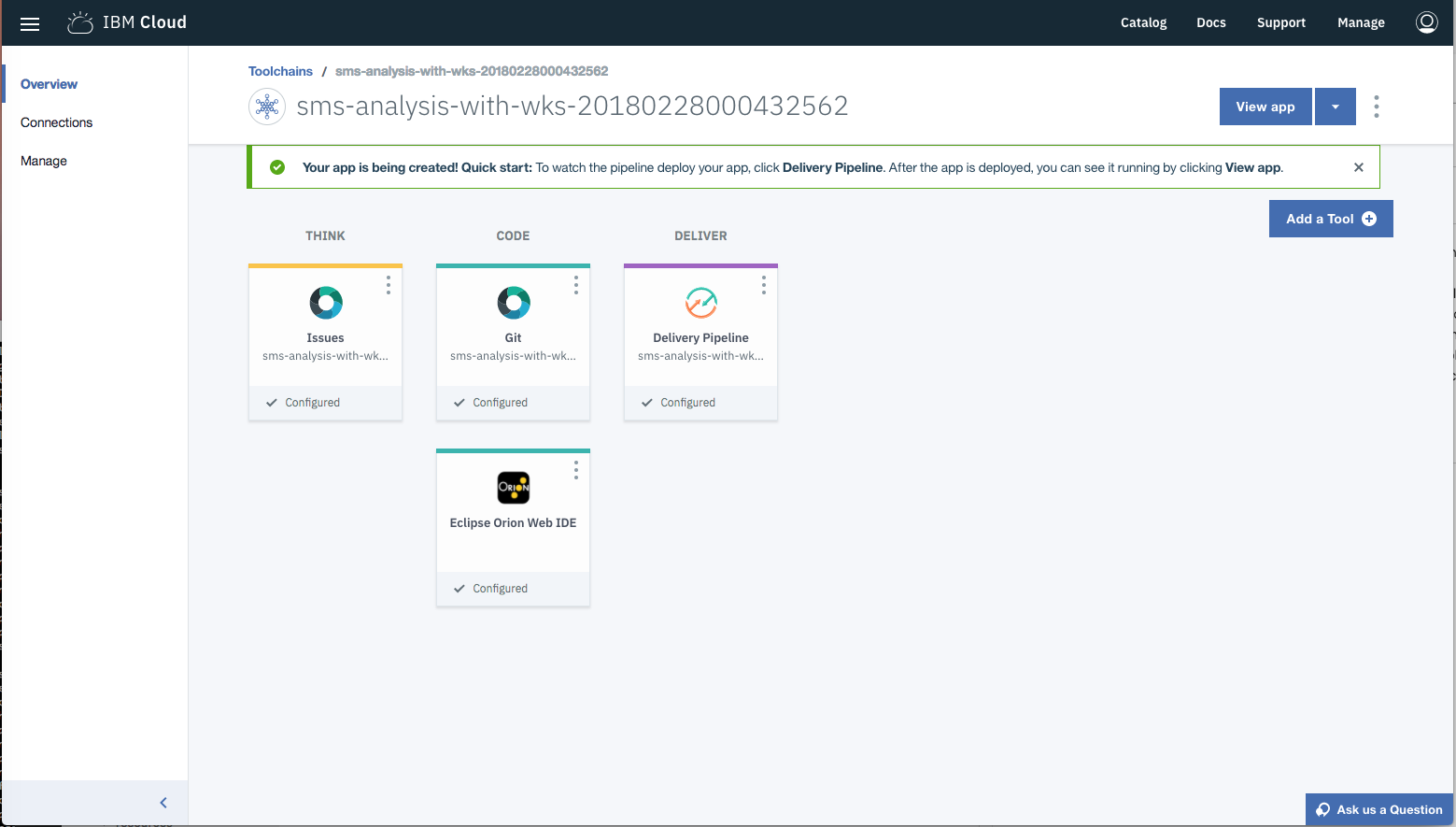Open the Delivery Pipeline card options menu
Viewport: 1456px width, 827px height.
click(764, 285)
